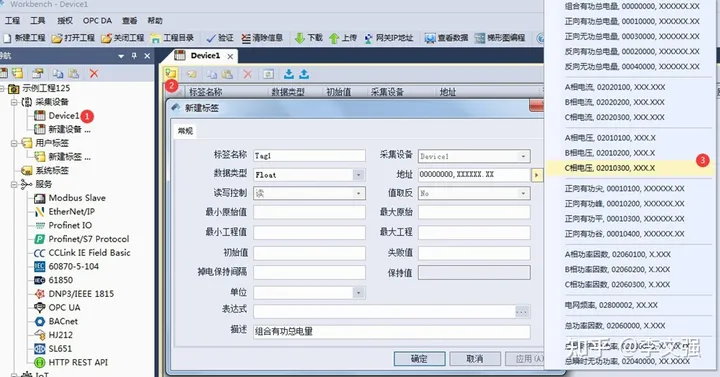Image resolution: width=720 pixels, height=377 pixels.
Task: Choose C相电压, 02010300 from popup list
Action: pos(630,168)
